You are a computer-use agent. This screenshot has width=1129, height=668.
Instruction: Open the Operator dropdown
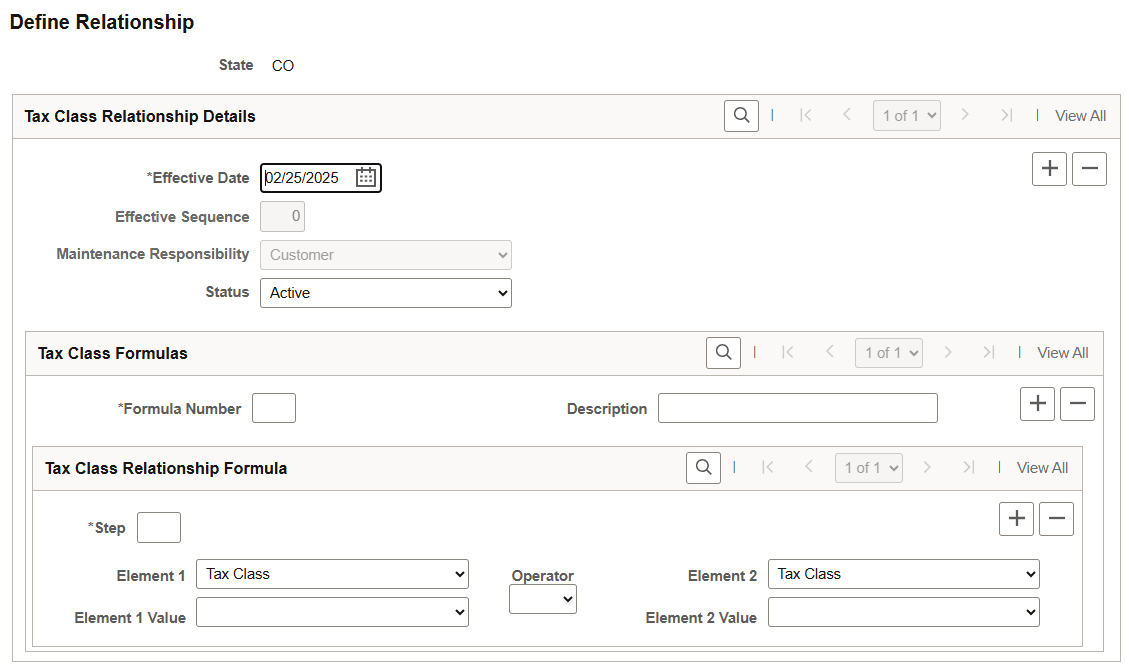coord(543,599)
